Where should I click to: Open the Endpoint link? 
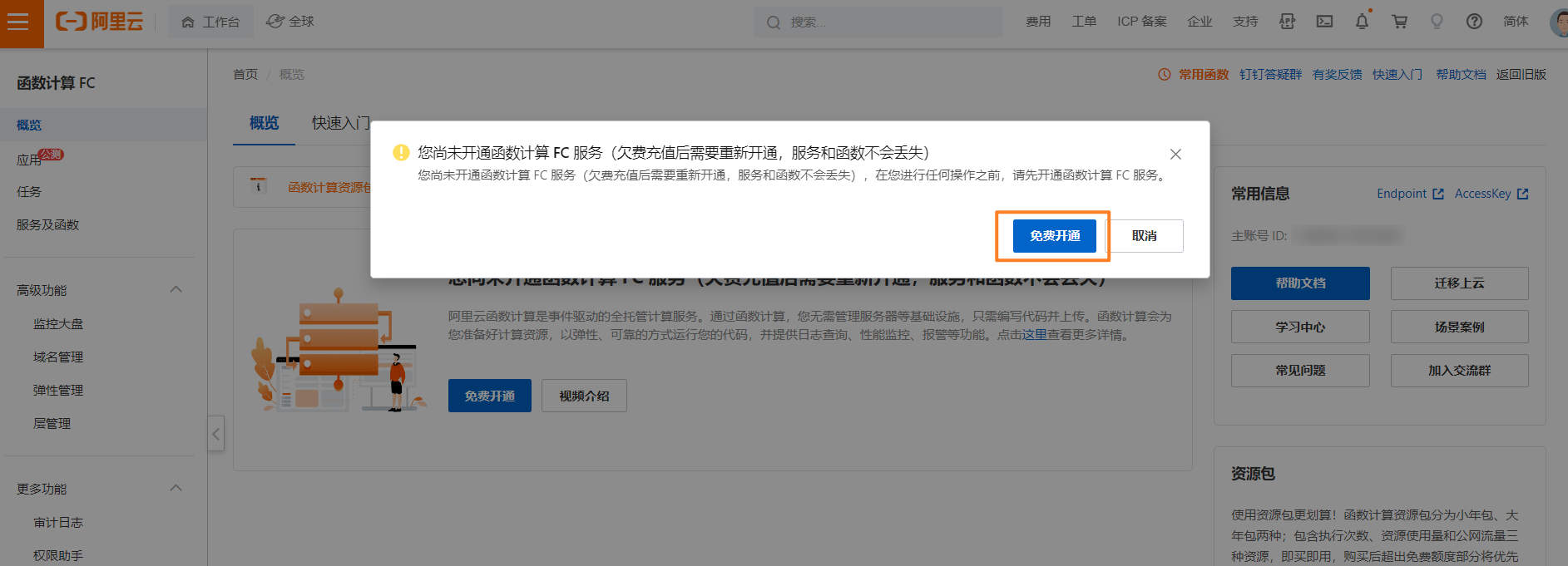(1409, 194)
